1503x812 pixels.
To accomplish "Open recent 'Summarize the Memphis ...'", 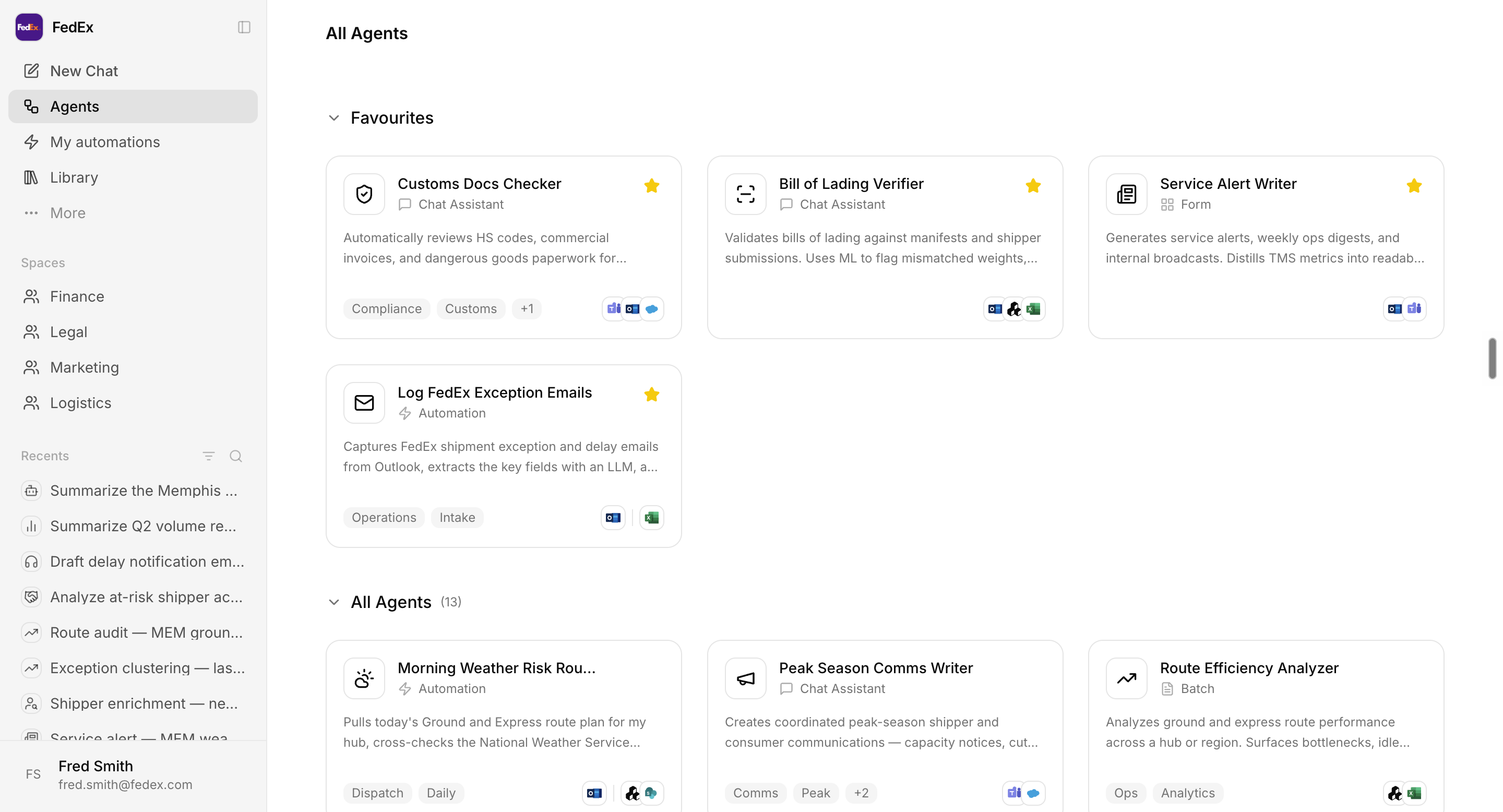I will [133, 491].
